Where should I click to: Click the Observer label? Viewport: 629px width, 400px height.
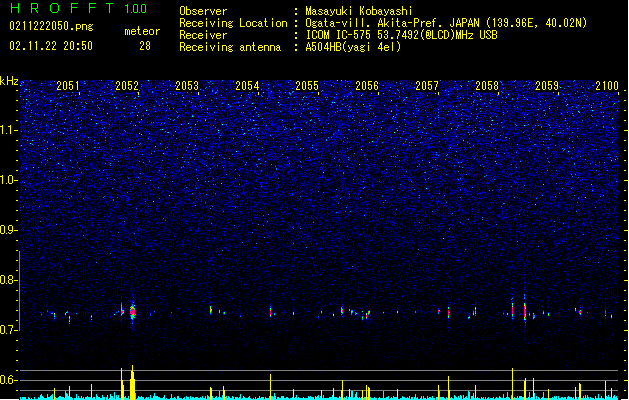pyautogui.click(x=203, y=11)
